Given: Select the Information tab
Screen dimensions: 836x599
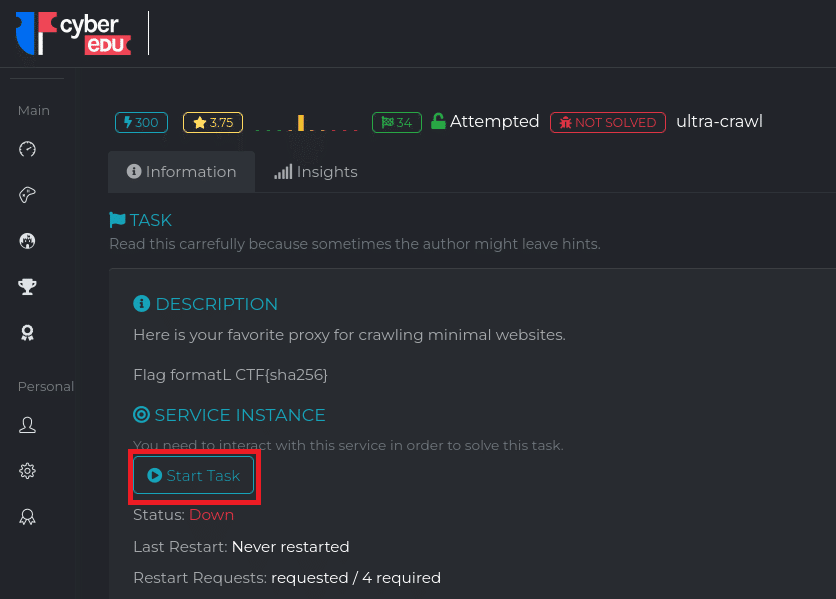Looking at the screenshot, I should pos(181,172).
